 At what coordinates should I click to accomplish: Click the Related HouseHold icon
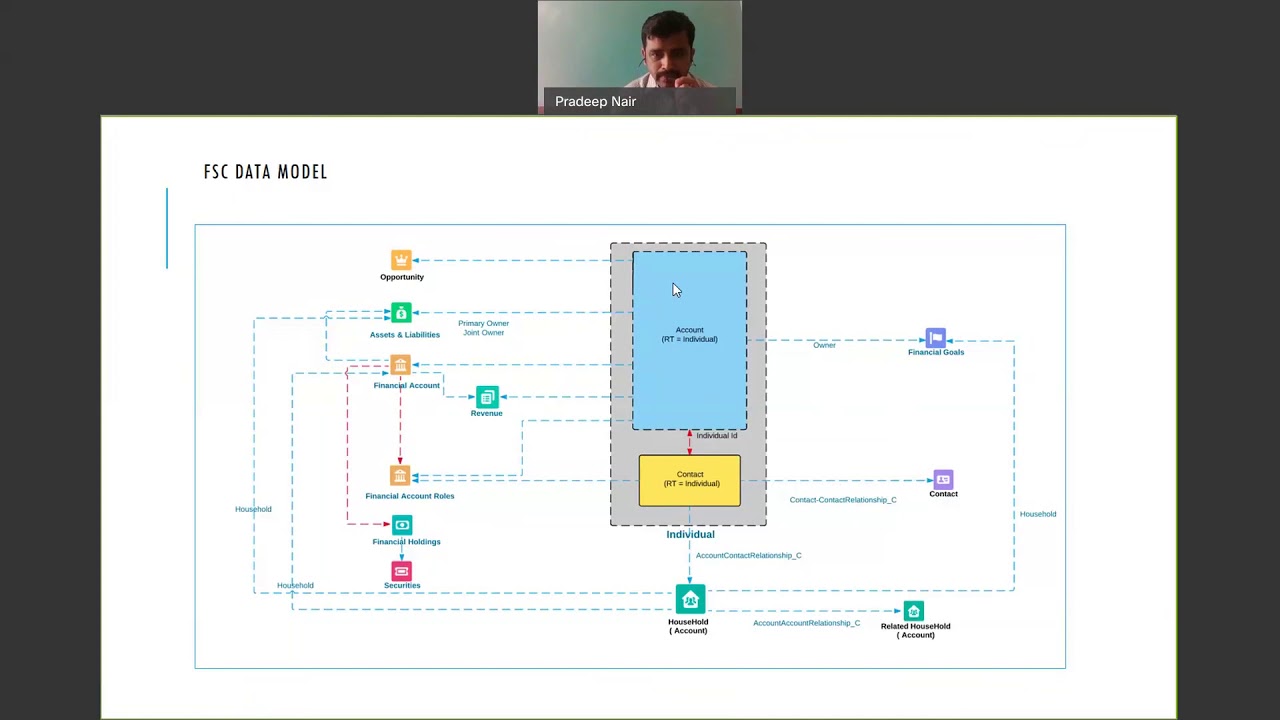coord(914,611)
